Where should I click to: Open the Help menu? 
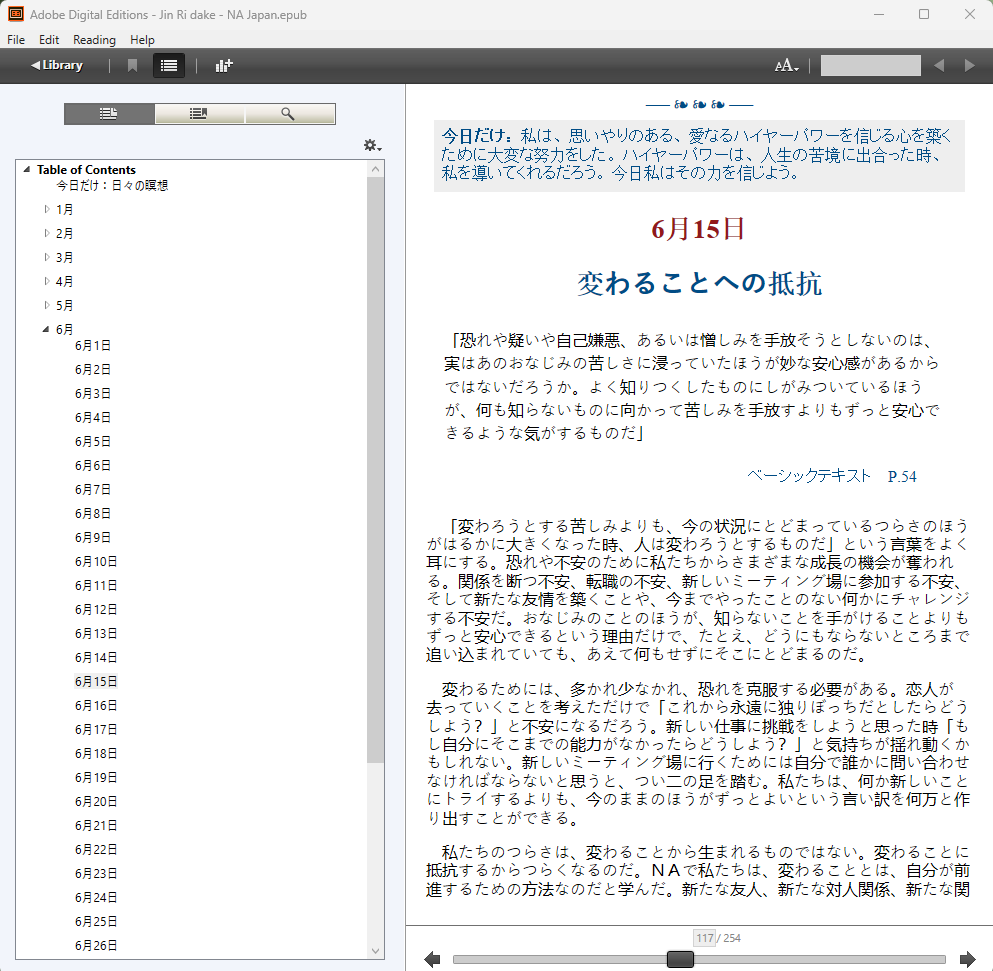click(x=142, y=40)
